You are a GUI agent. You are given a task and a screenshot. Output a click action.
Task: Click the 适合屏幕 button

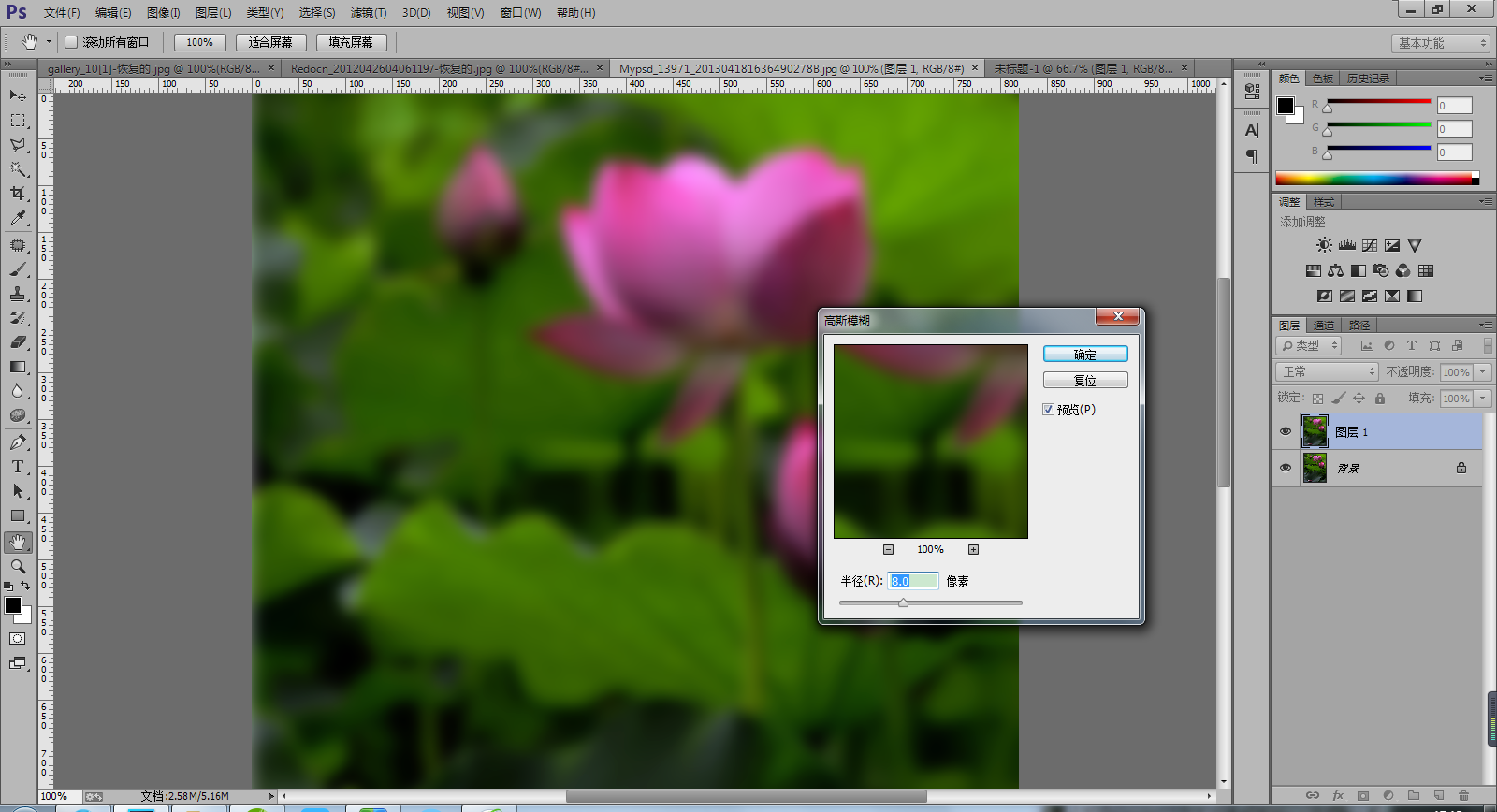click(x=270, y=42)
